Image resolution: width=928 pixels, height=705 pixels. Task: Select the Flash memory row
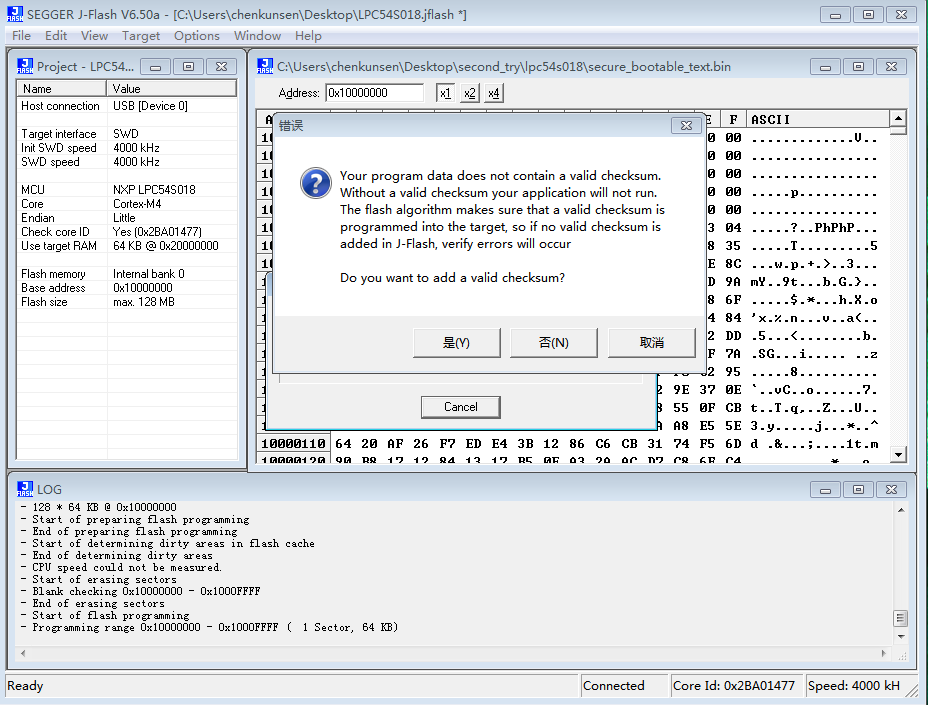coord(127,274)
